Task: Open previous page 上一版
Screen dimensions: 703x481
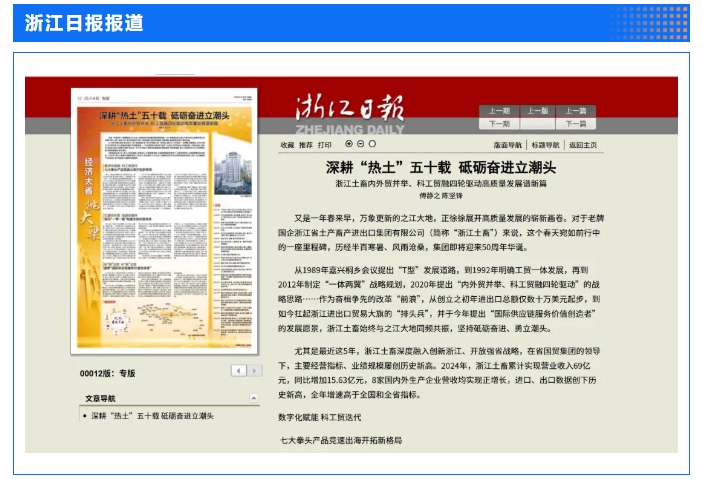Action: pyautogui.click(x=537, y=111)
